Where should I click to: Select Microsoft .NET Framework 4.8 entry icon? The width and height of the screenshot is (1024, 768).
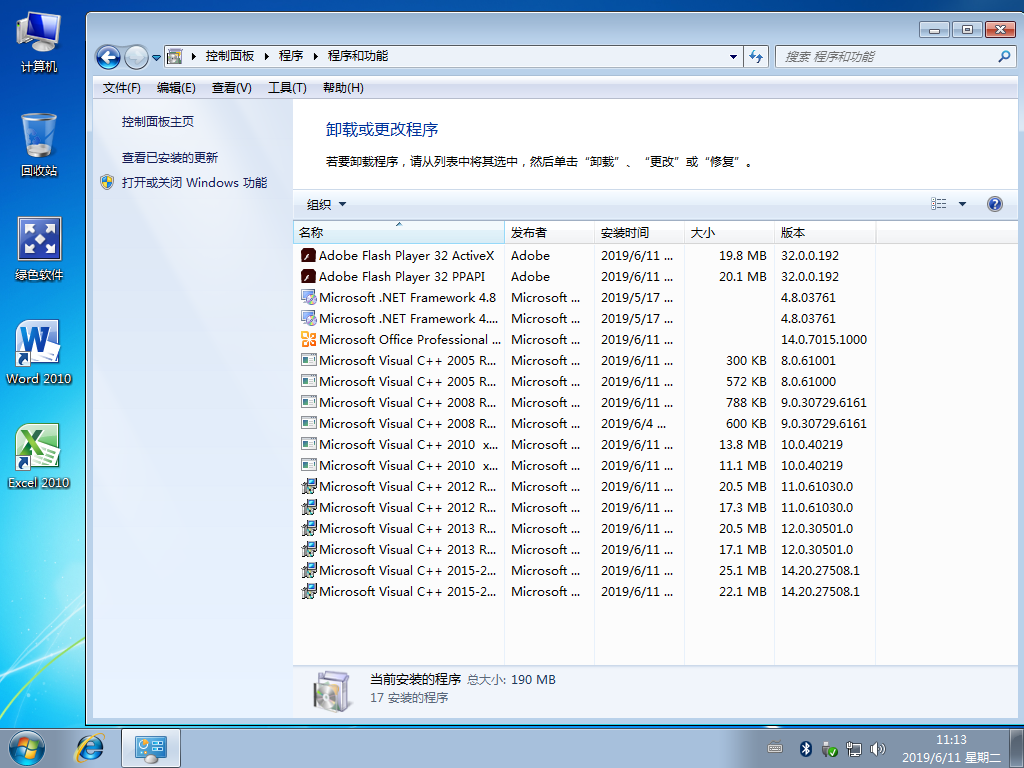tap(308, 297)
